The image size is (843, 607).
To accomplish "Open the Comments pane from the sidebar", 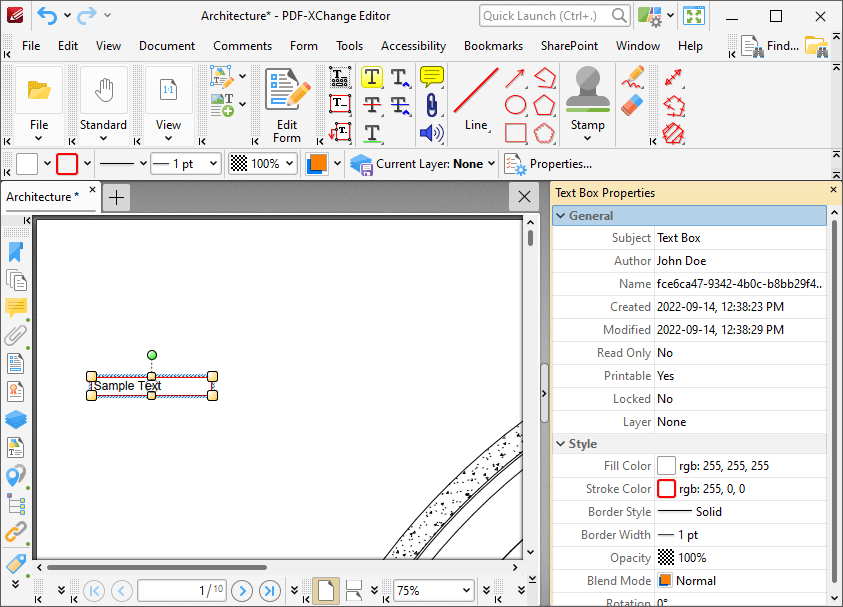I will 16,307.
